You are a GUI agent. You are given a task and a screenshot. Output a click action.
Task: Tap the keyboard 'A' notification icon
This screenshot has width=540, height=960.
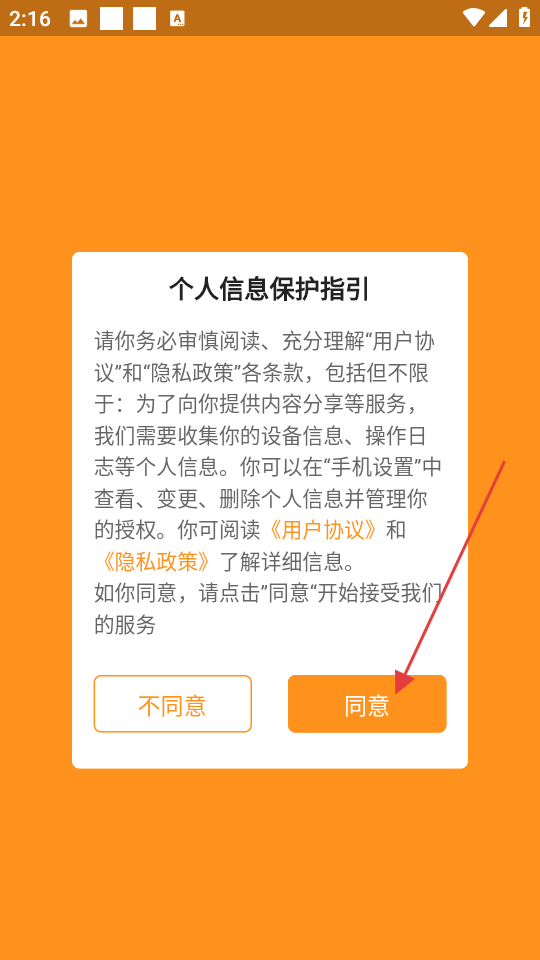(x=178, y=19)
